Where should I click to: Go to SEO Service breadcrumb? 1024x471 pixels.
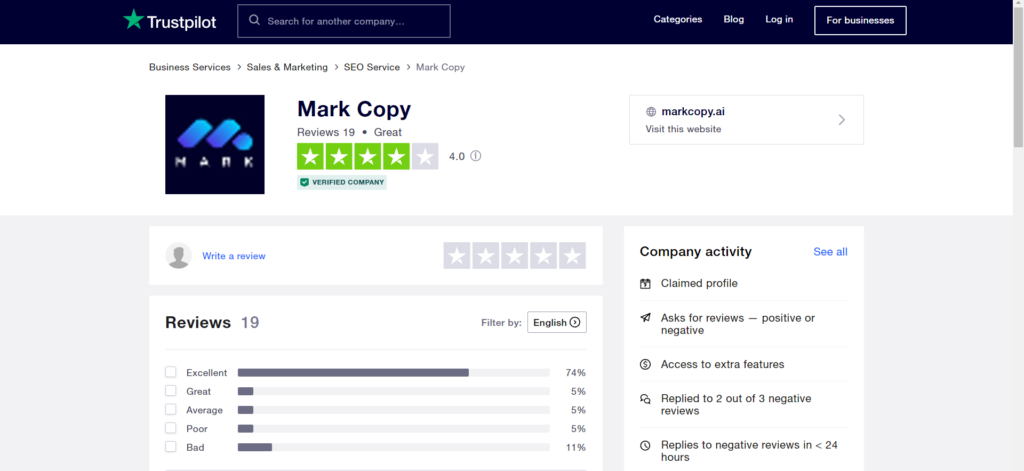372,67
